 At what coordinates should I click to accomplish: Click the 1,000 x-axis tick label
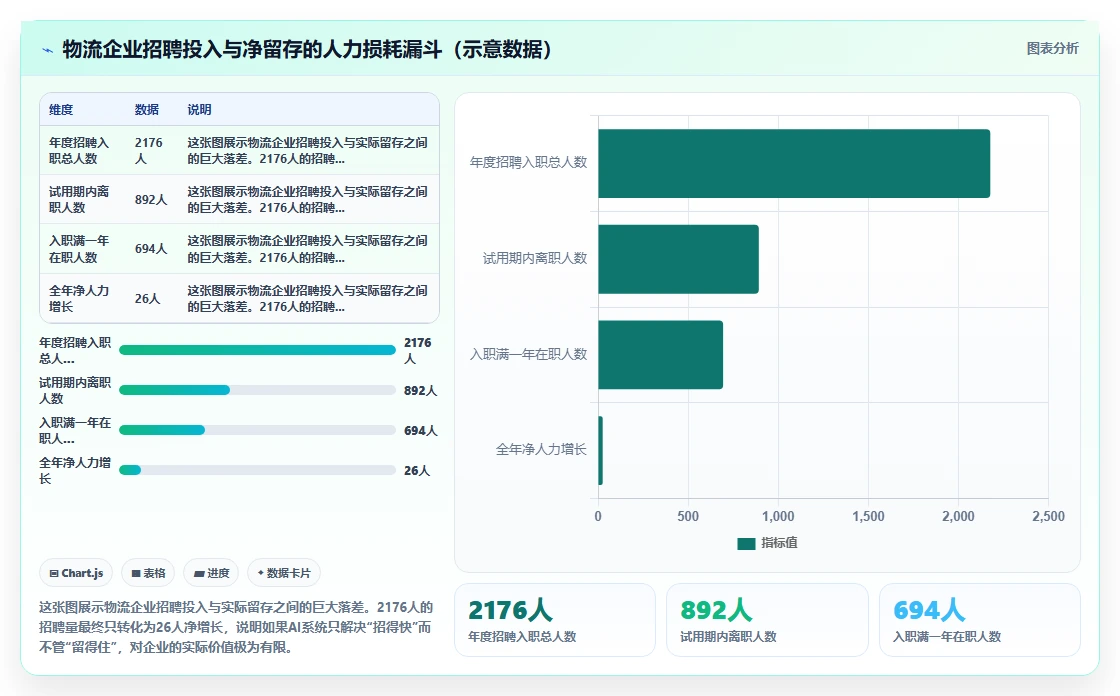click(778, 517)
